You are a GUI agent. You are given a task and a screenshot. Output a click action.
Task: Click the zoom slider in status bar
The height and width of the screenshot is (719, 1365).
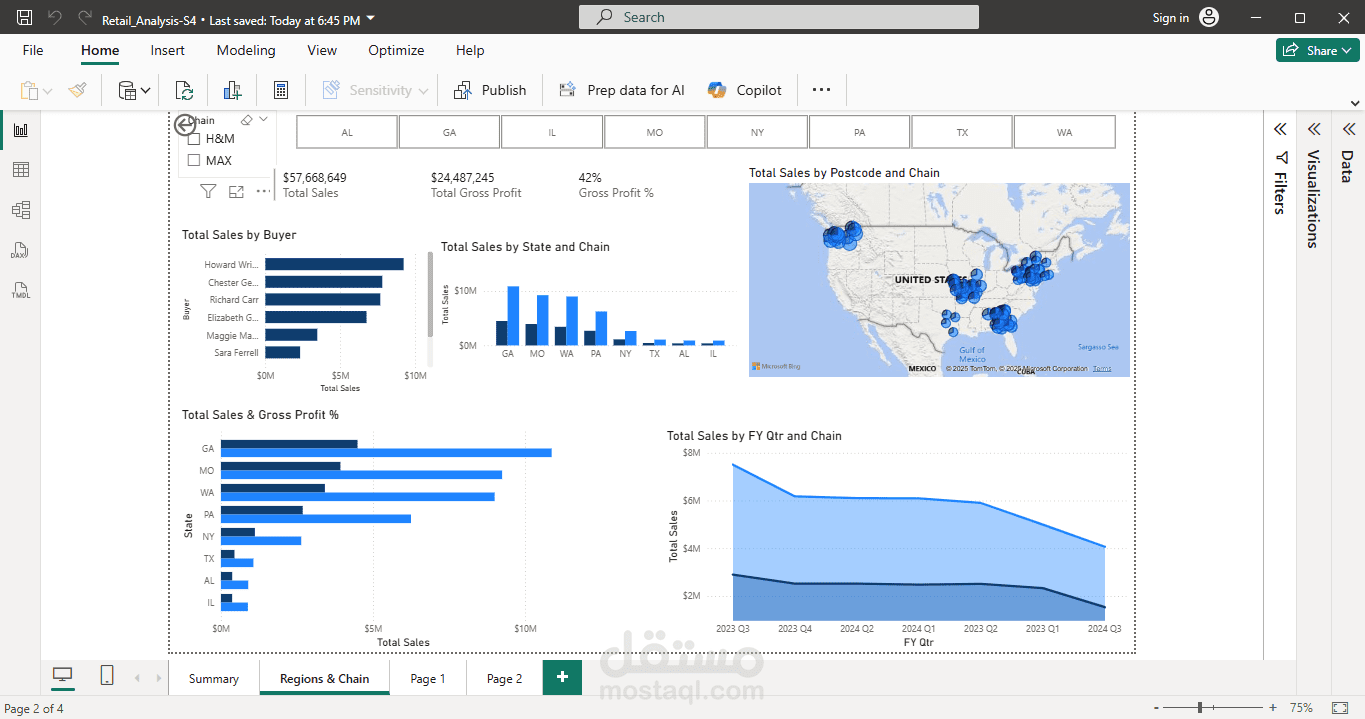[x=1200, y=708]
